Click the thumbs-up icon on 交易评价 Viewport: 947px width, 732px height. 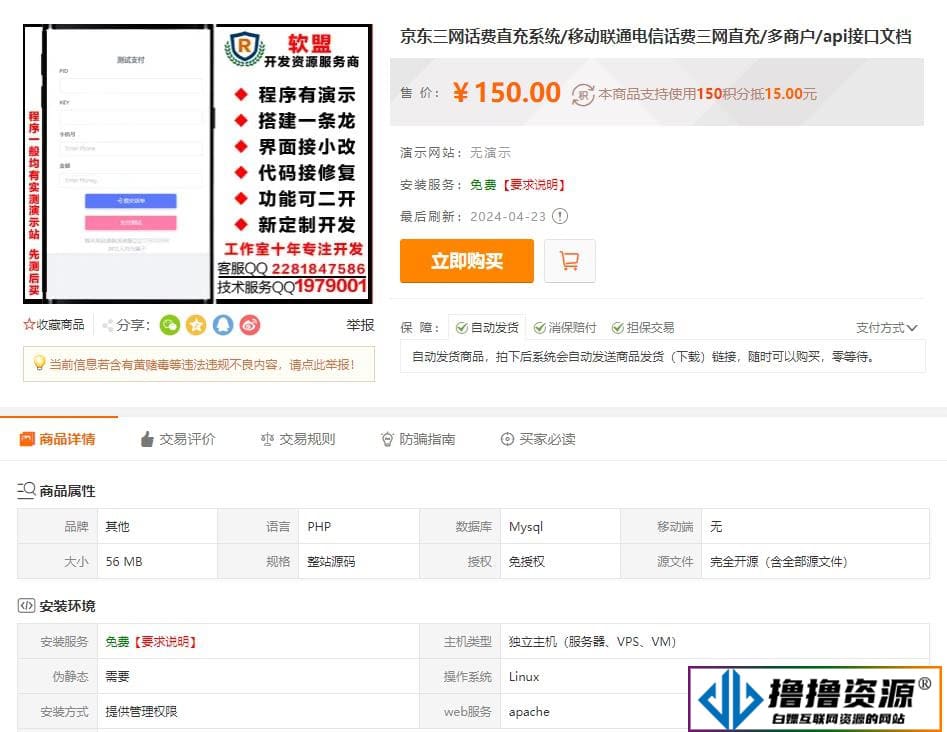click(x=147, y=439)
